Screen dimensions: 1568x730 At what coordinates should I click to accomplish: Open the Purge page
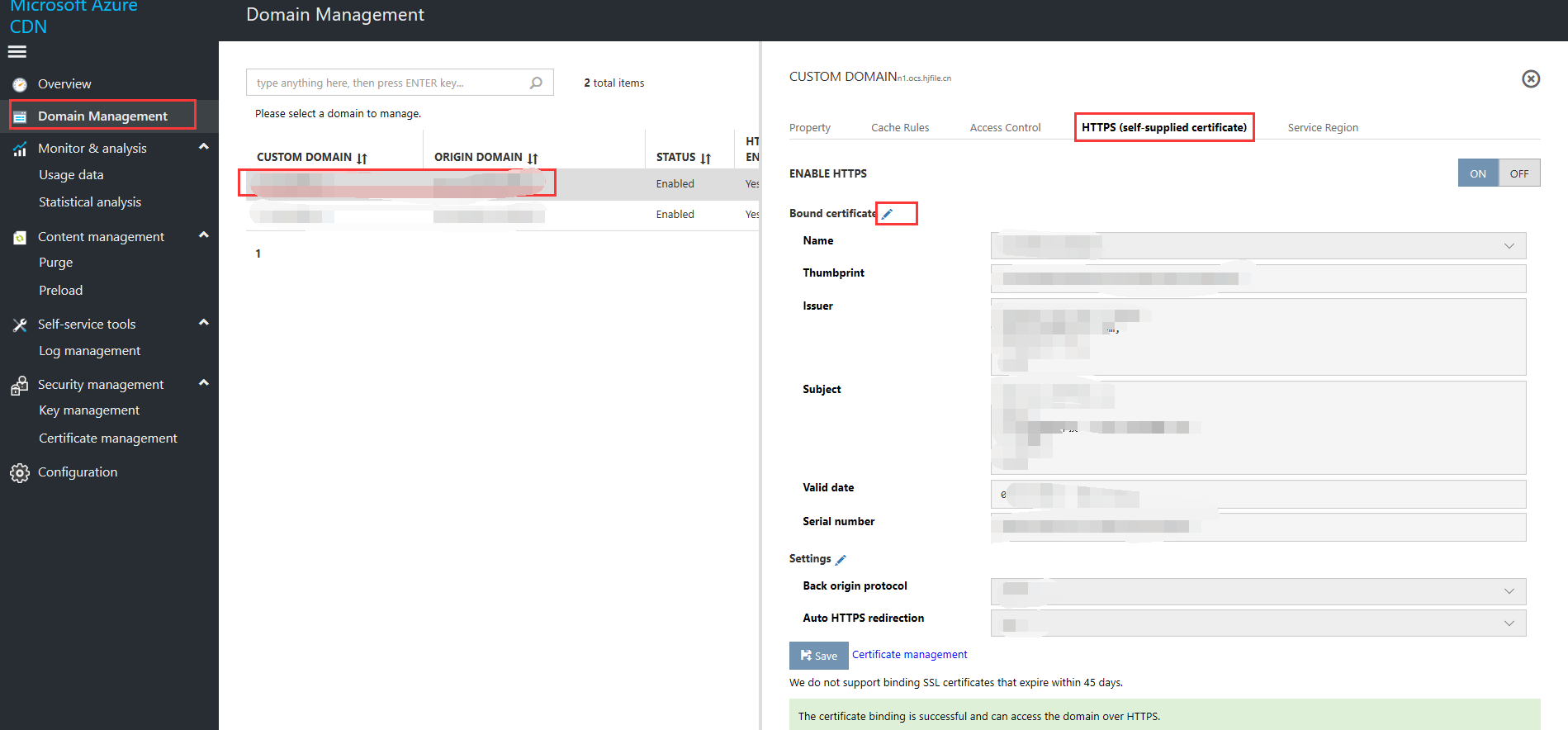click(56, 263)
